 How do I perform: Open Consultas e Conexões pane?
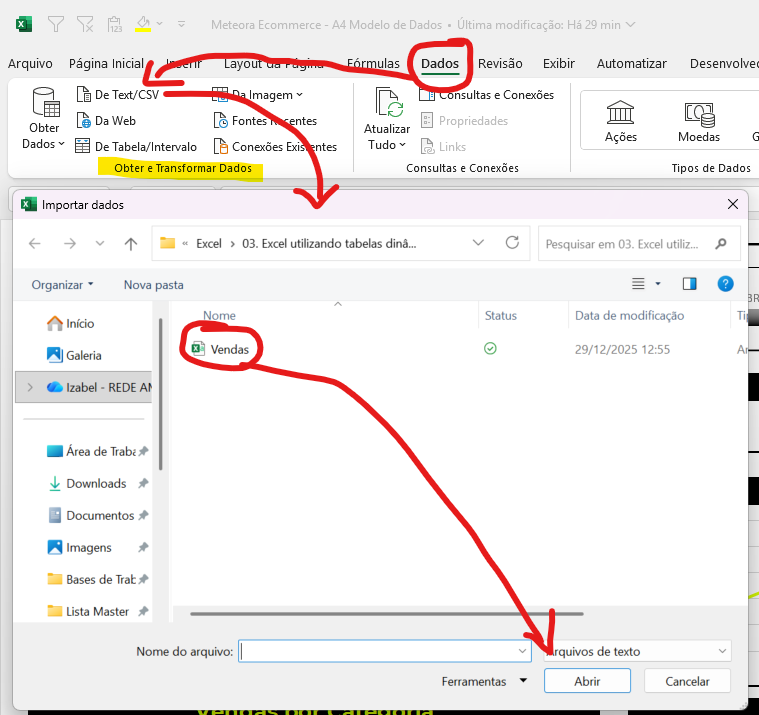tap(486, 94)
